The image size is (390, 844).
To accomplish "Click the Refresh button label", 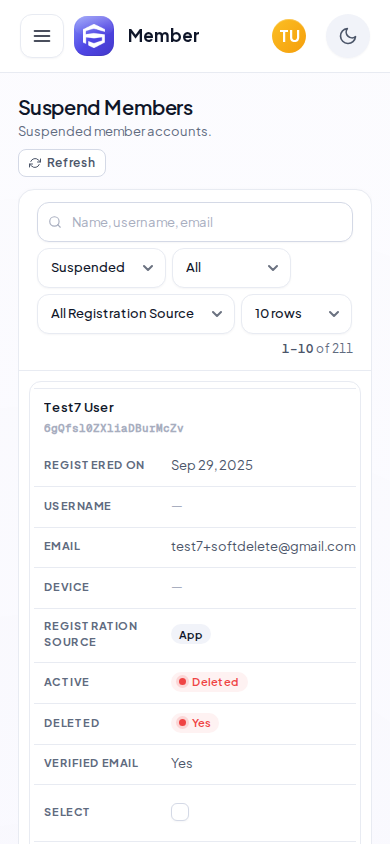I will coord(71,163).
